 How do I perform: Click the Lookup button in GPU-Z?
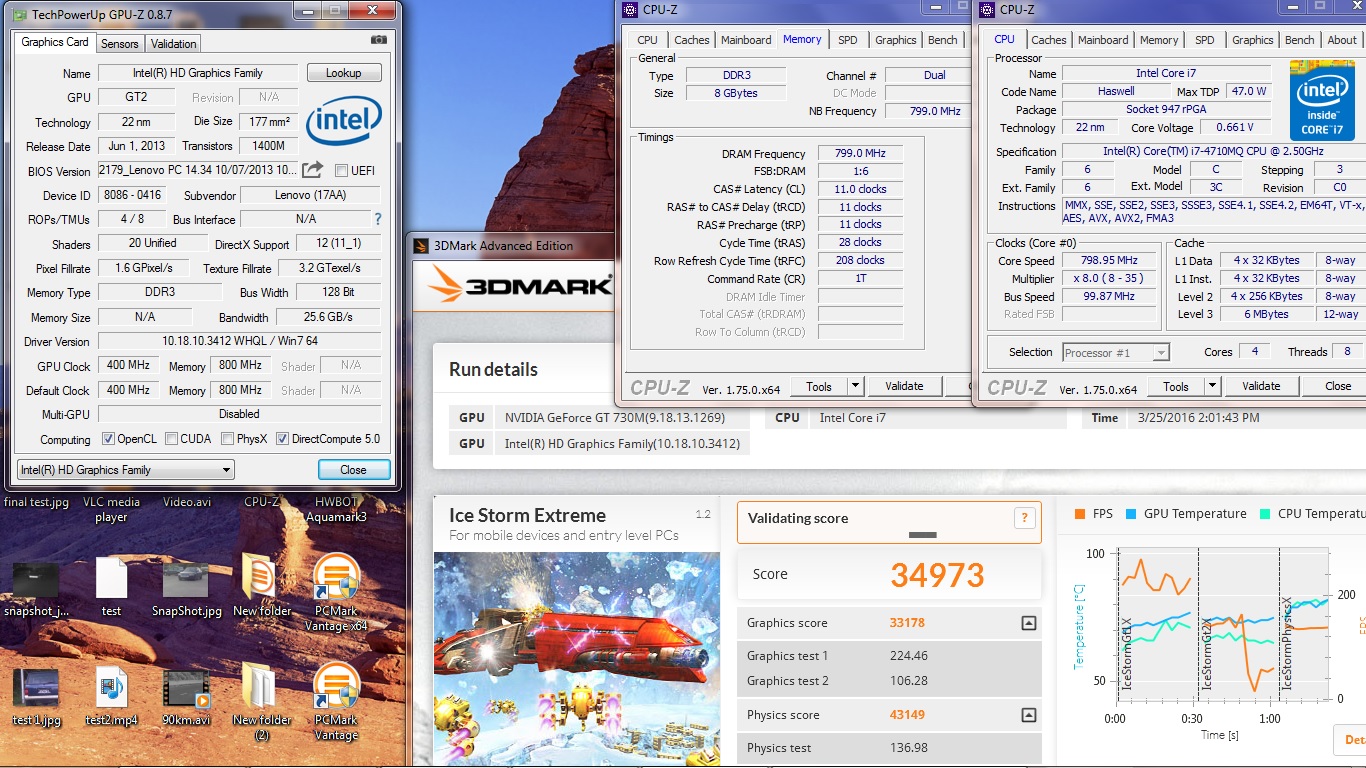343,73
